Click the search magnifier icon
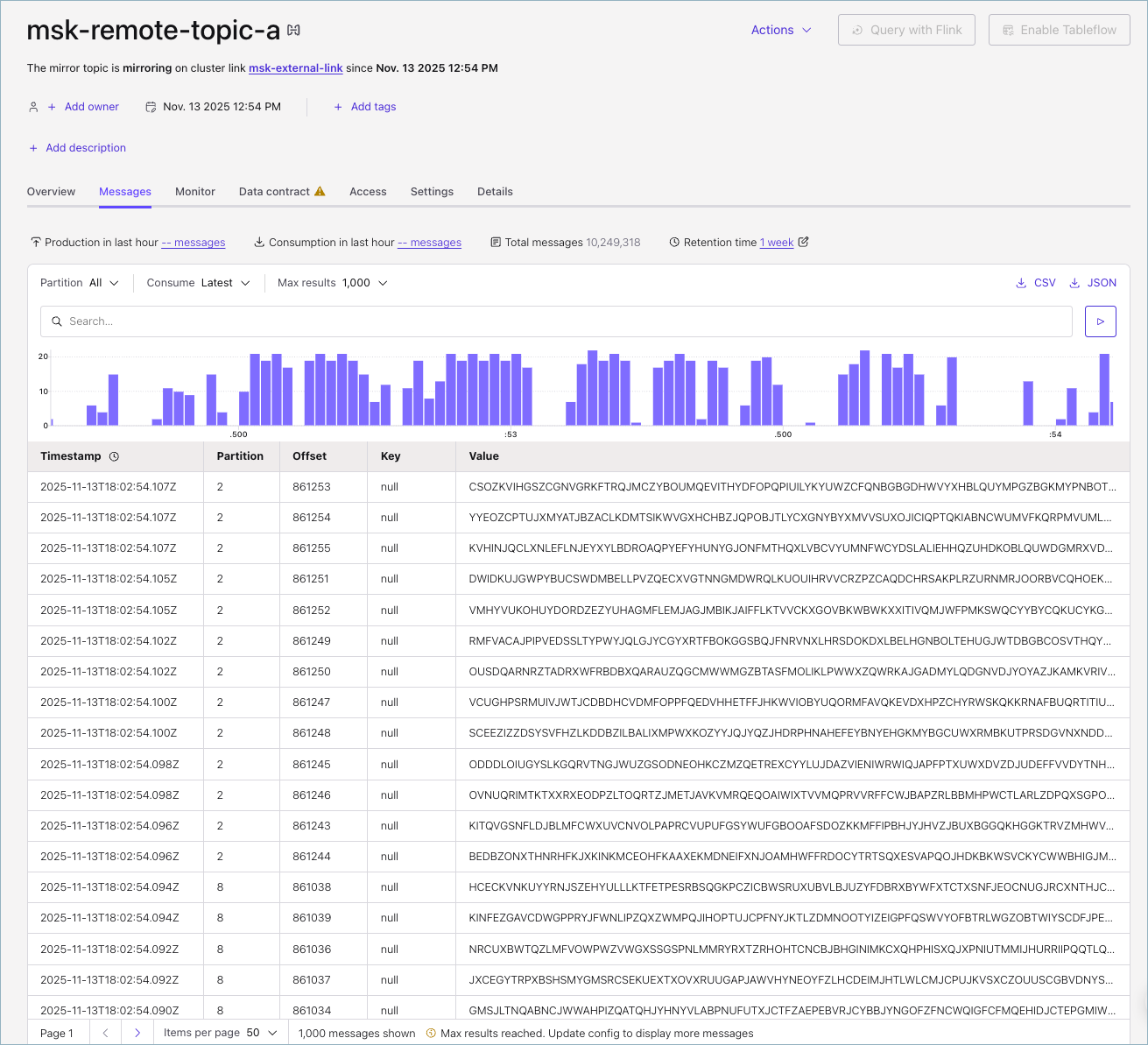Image resolution: width=1148 pixels, height=1045 pixels. [57, 321]
